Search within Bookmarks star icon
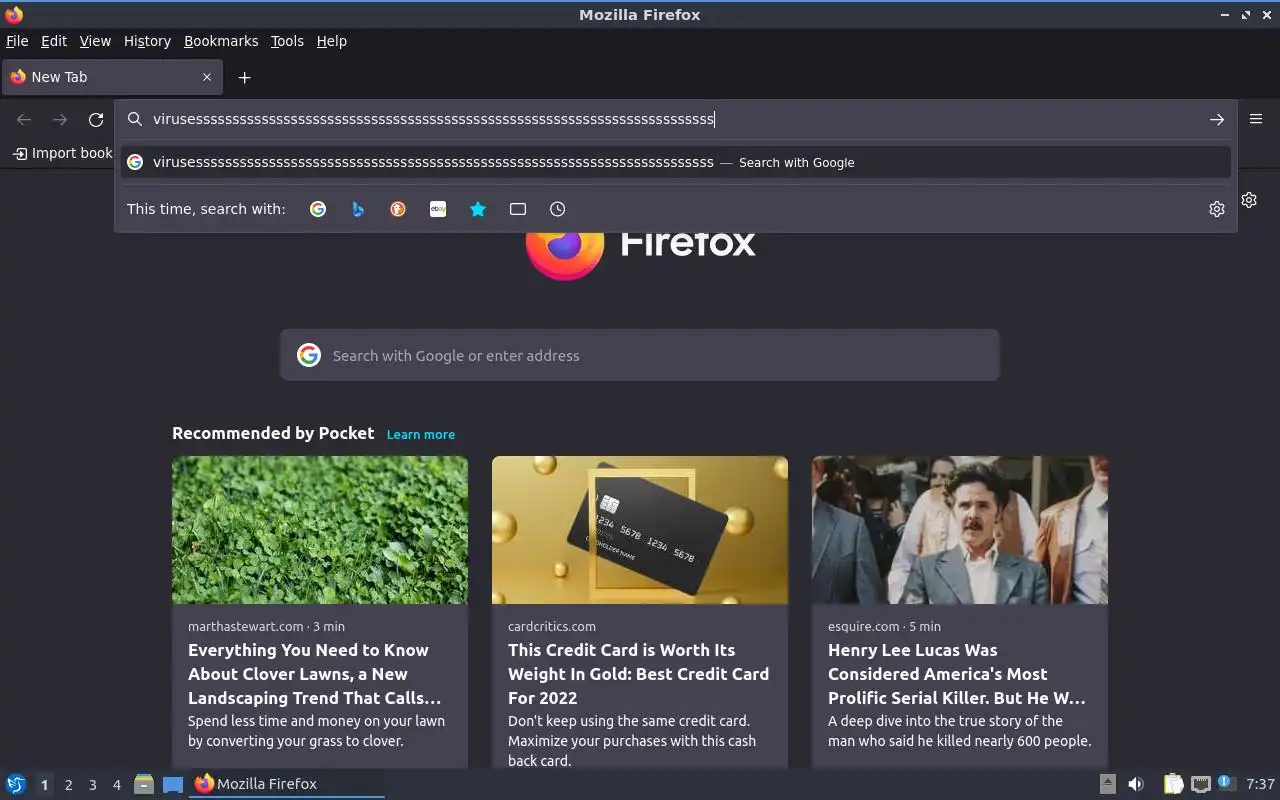The image size is (1280, 800). pyautogui.click(x=478, y=209)
